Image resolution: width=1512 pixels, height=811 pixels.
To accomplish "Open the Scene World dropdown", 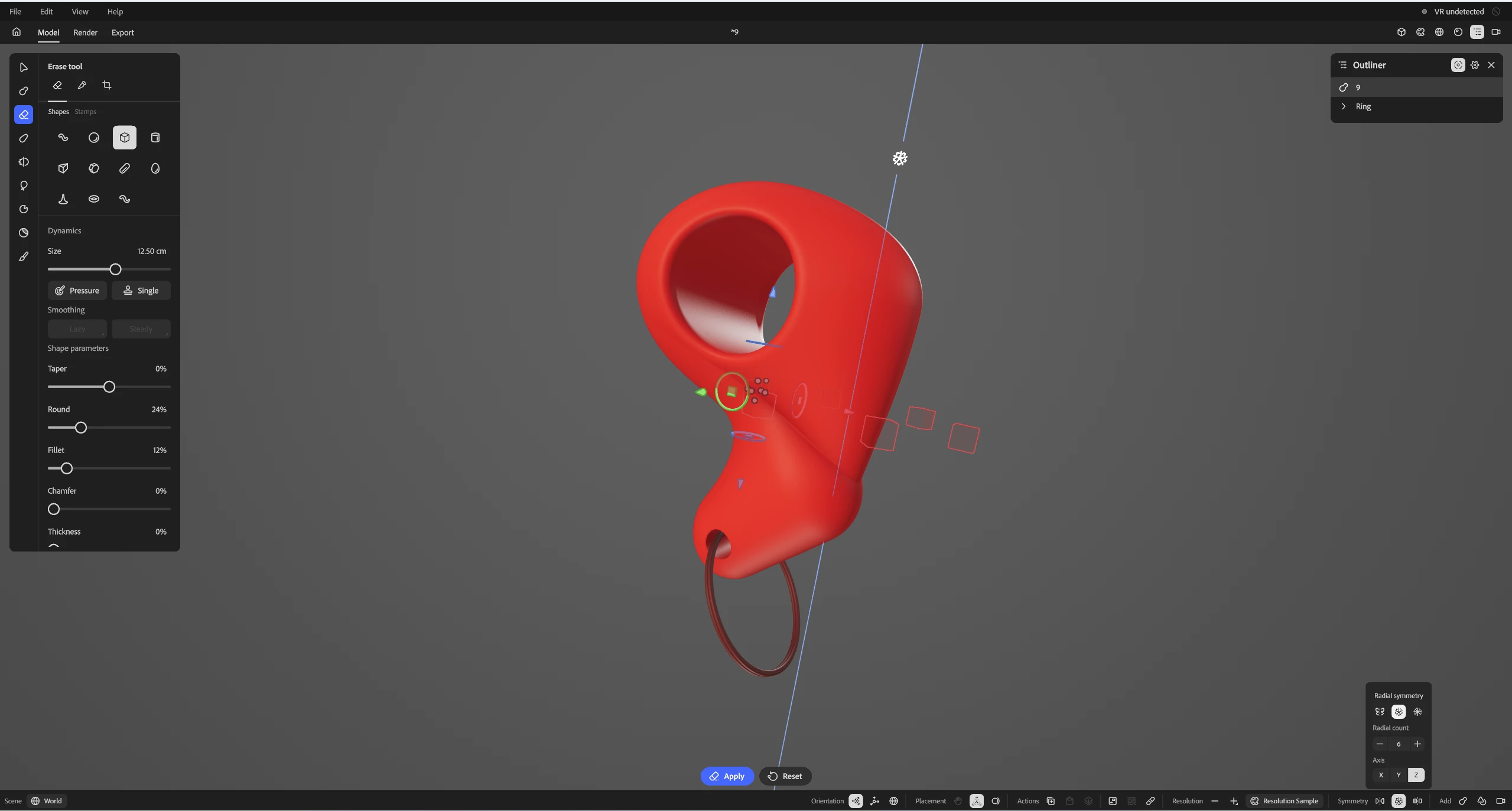I will pos(47,801).
